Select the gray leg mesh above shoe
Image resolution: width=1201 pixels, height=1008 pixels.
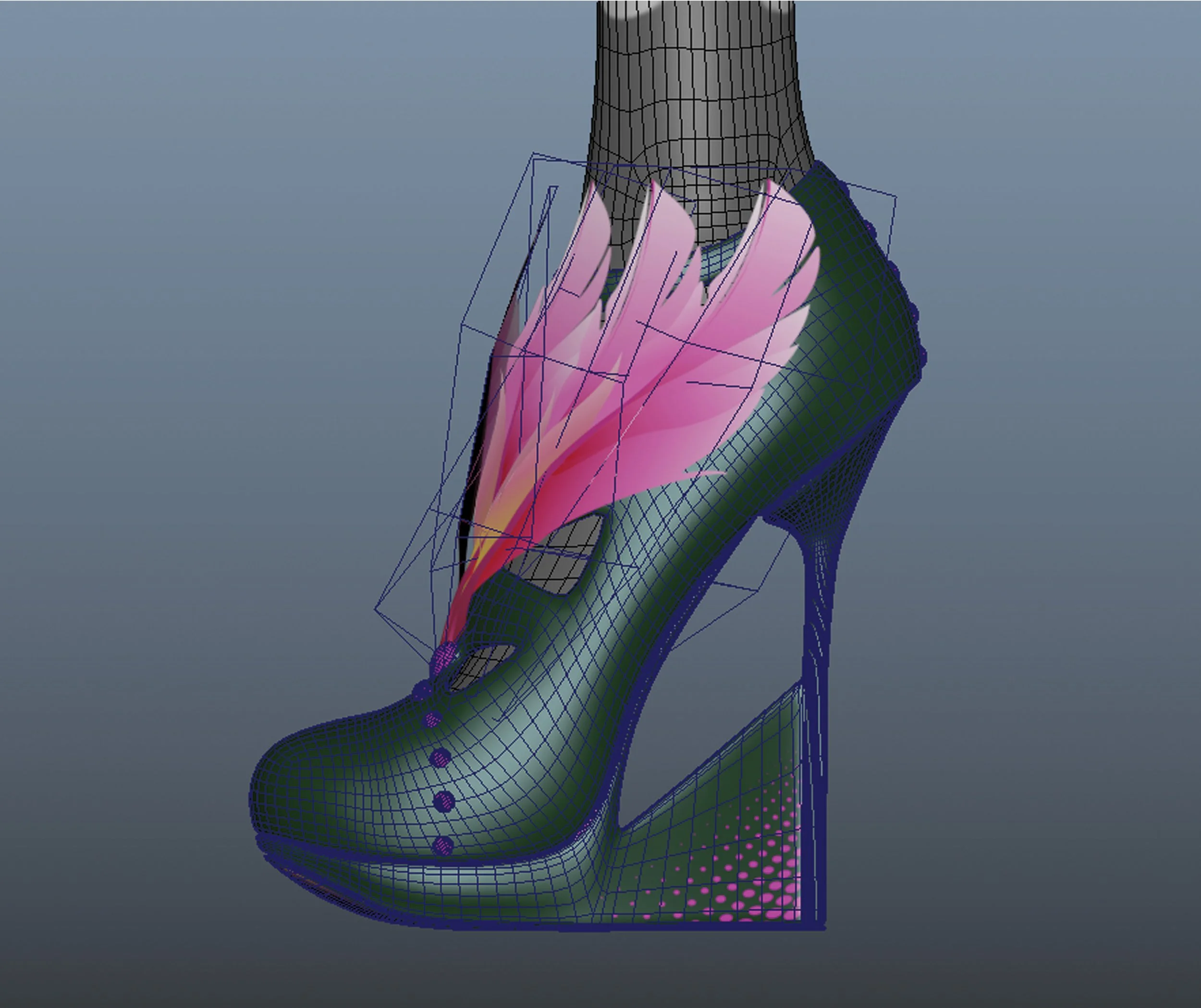tap(695, 86)
